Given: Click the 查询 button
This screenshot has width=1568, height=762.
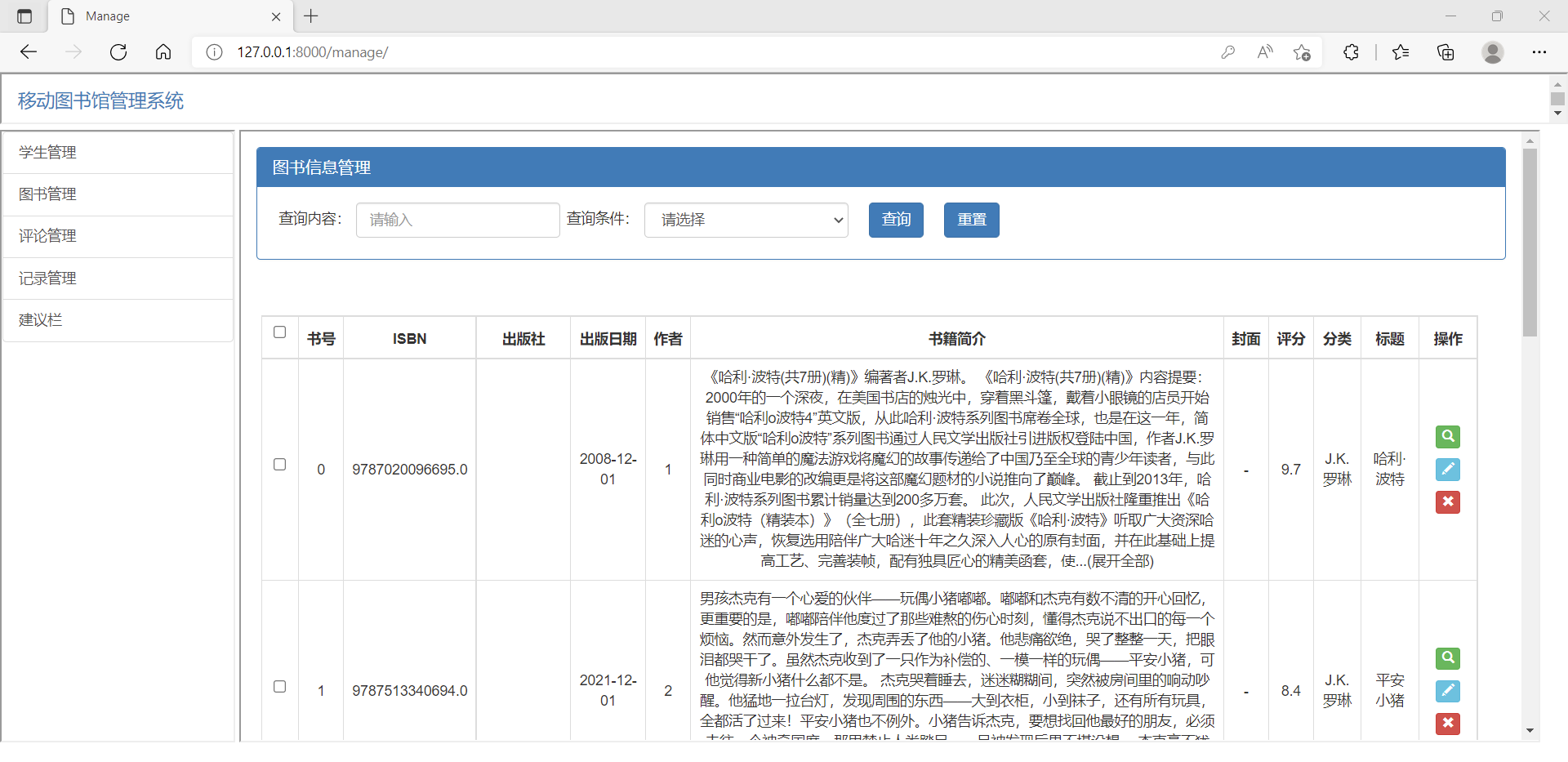Looking at the screenshot, I should [x=896, y=220].
